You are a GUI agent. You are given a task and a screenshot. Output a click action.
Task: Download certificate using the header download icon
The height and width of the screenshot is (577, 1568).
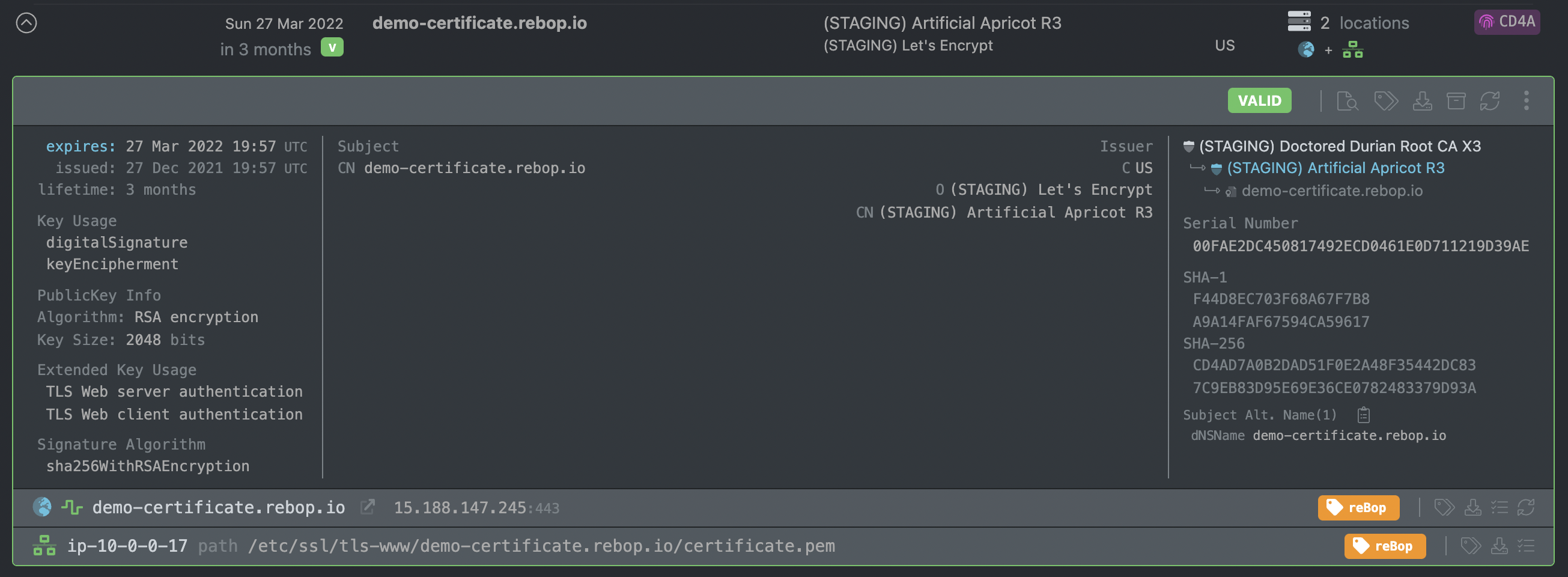pos(1422,100)
